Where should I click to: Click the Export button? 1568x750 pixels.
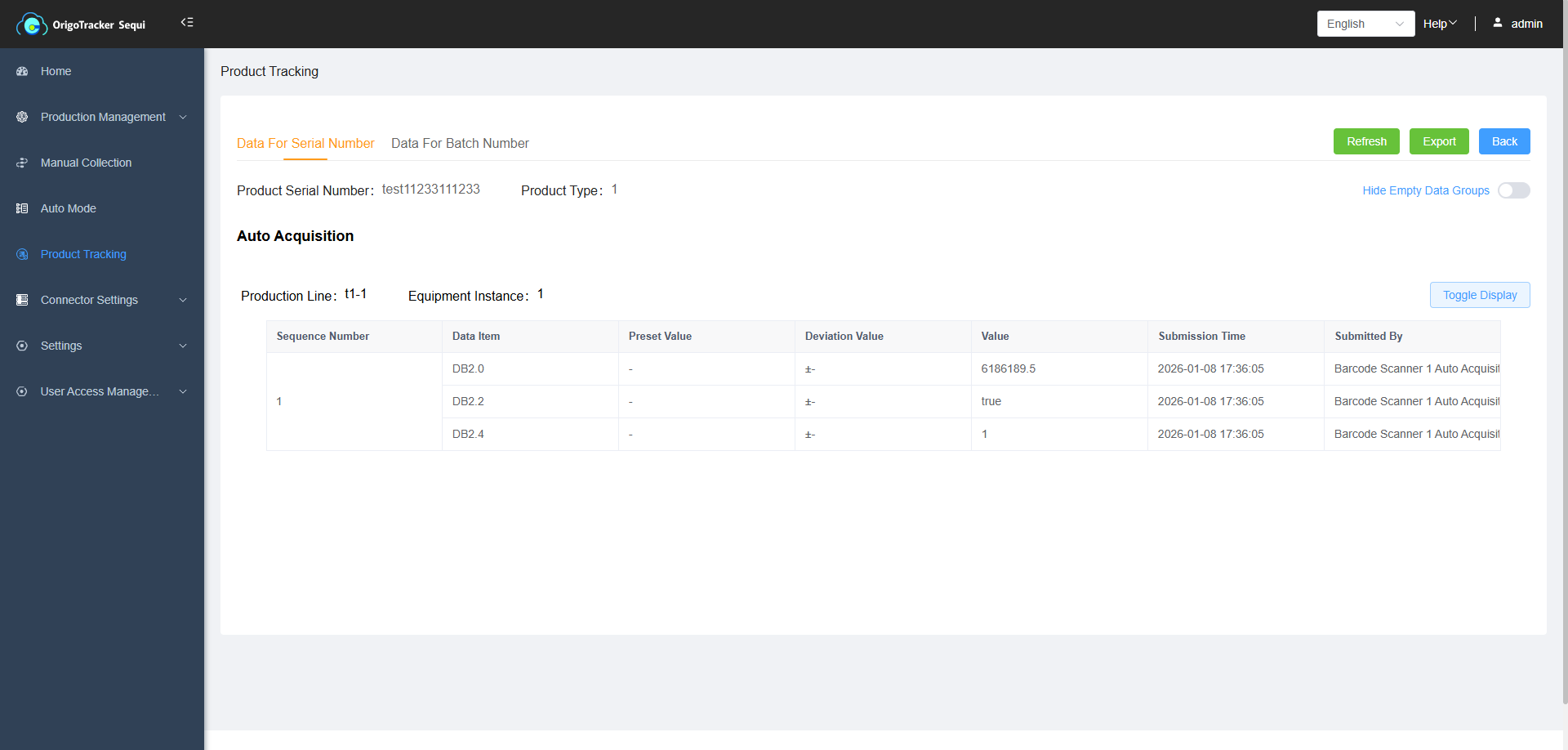(1438, 141)
